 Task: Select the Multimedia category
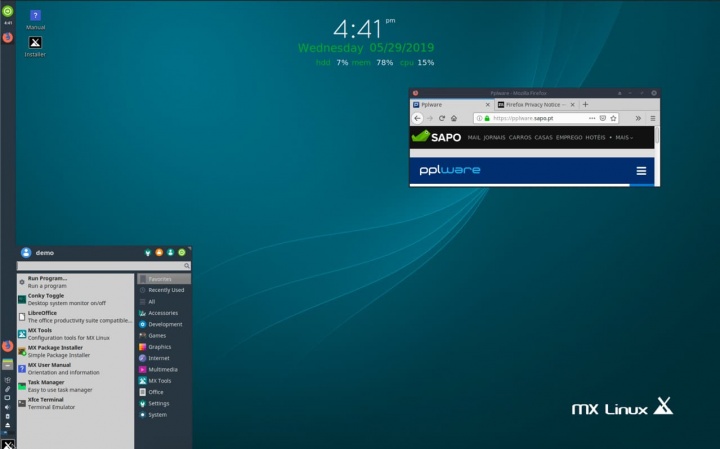162,369
